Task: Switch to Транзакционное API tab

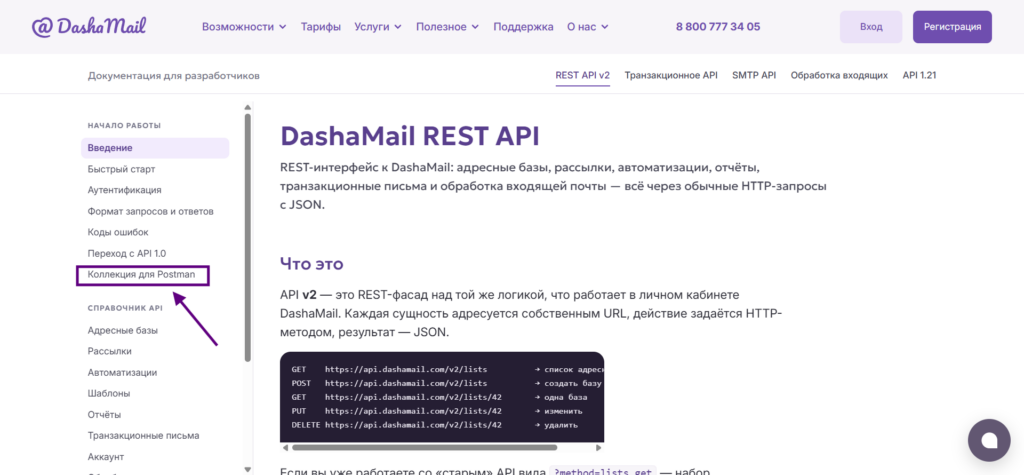Action: 671,75
